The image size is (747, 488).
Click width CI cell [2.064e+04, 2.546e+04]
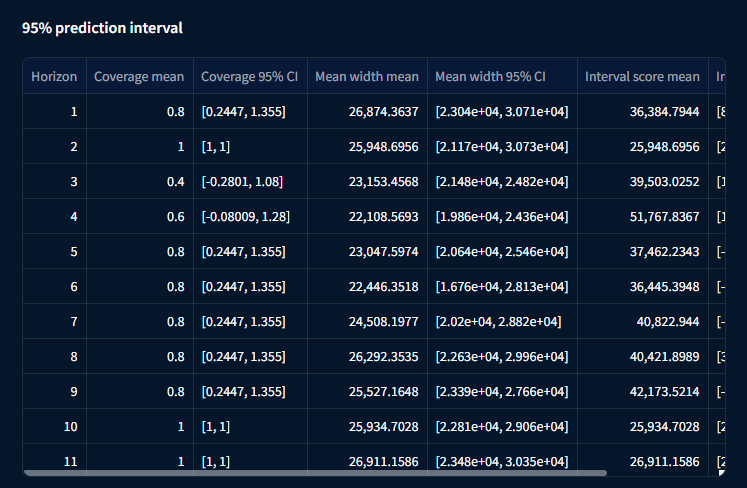(x=502, y=252)
